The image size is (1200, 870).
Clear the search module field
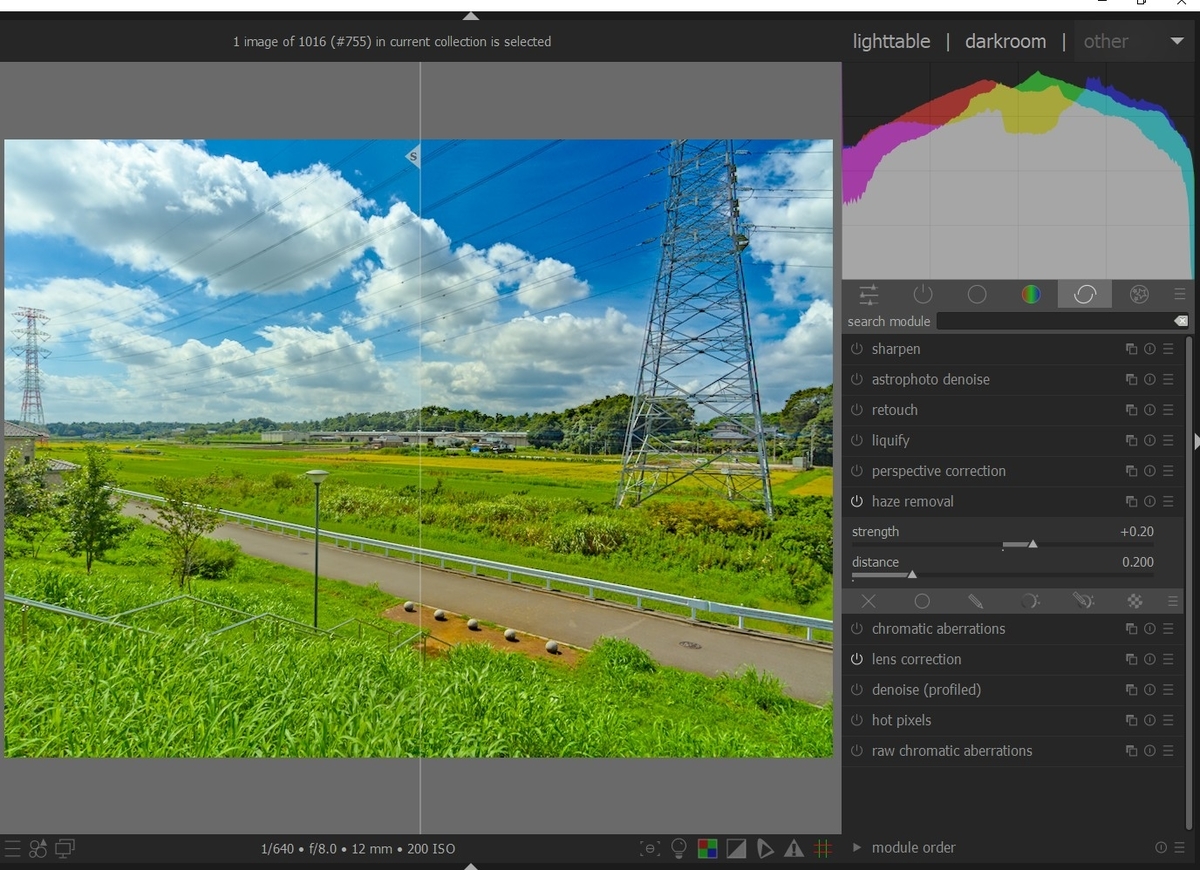click(1181, 321)
